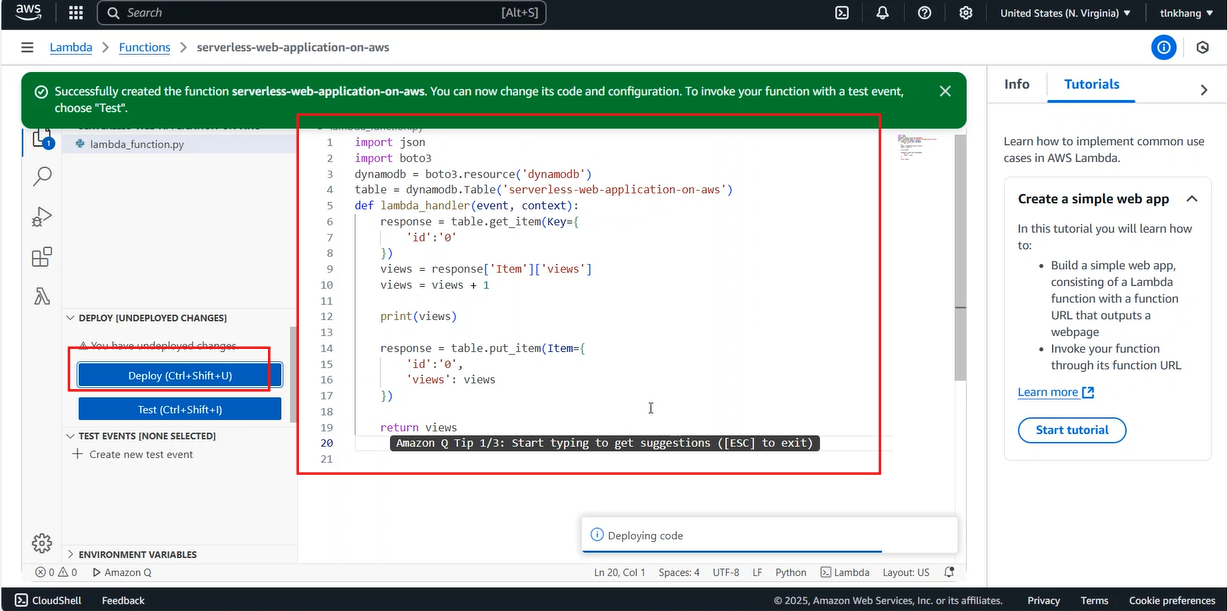Collapse Create a simple web app section
Image resolution: width=1227 pixels, height=611 pixels.
coord(1191,199)
